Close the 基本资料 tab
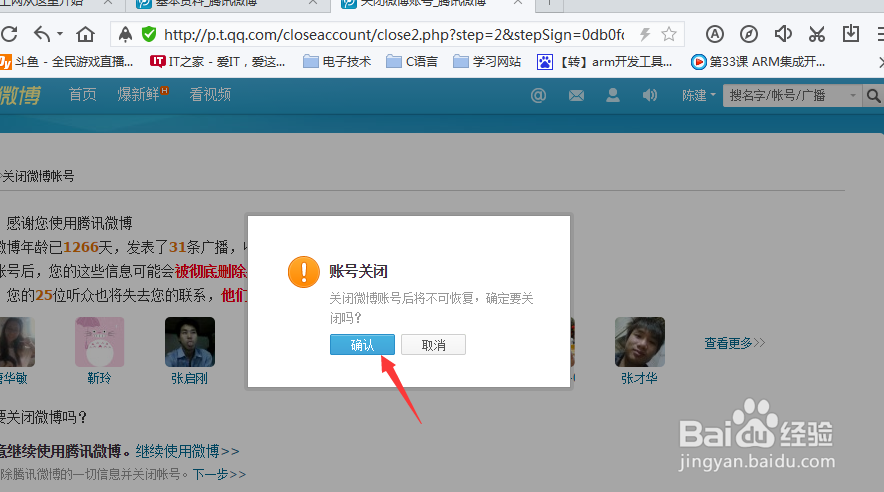The image size is (884, 492). click(x=313, y=2)
